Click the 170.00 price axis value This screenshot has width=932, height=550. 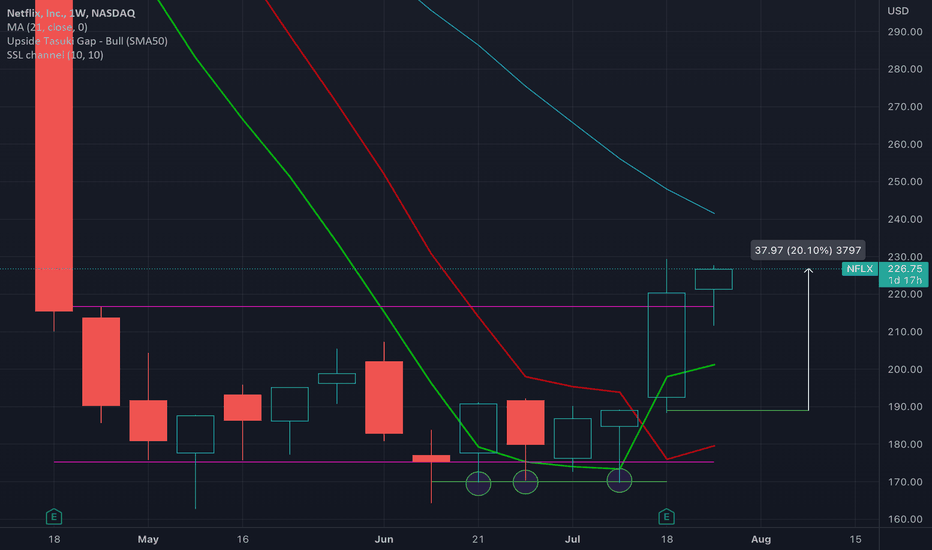(x=905, y=482)
